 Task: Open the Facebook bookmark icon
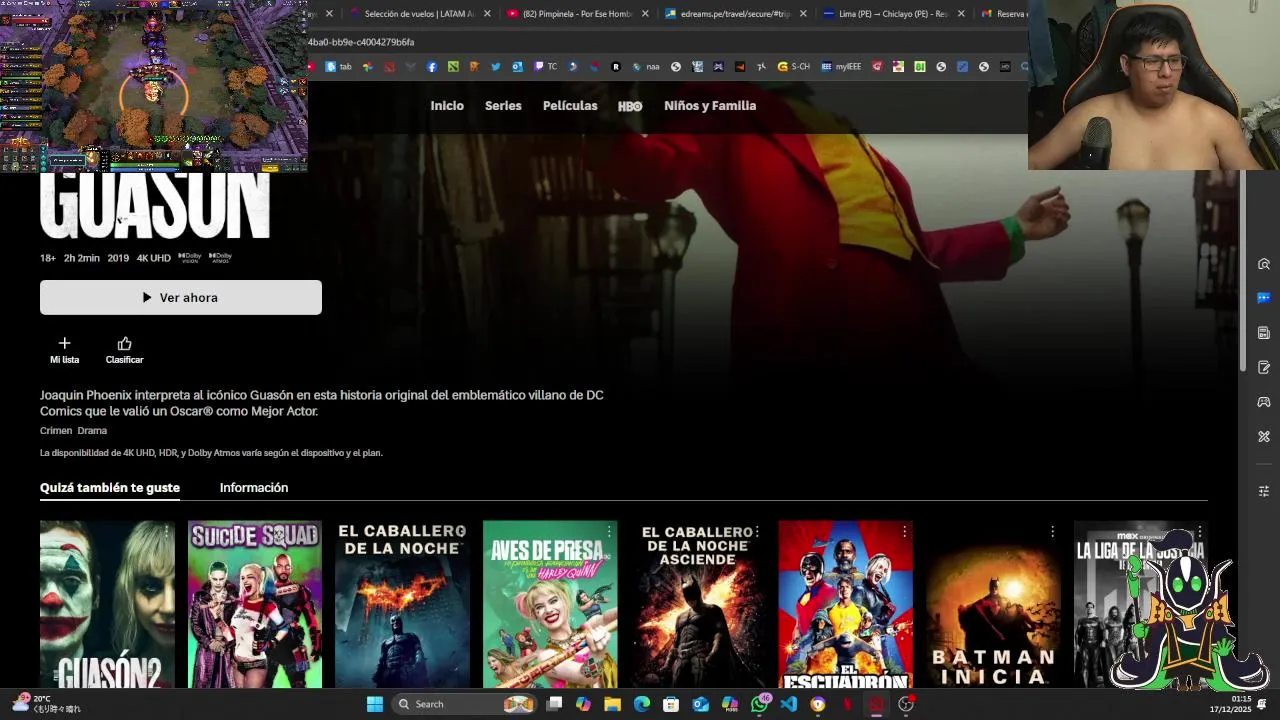(x=432, y=67)
